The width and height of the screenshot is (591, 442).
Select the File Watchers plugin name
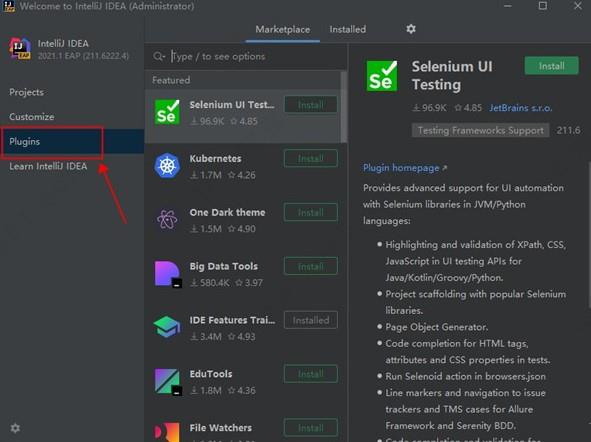(220, 428)
